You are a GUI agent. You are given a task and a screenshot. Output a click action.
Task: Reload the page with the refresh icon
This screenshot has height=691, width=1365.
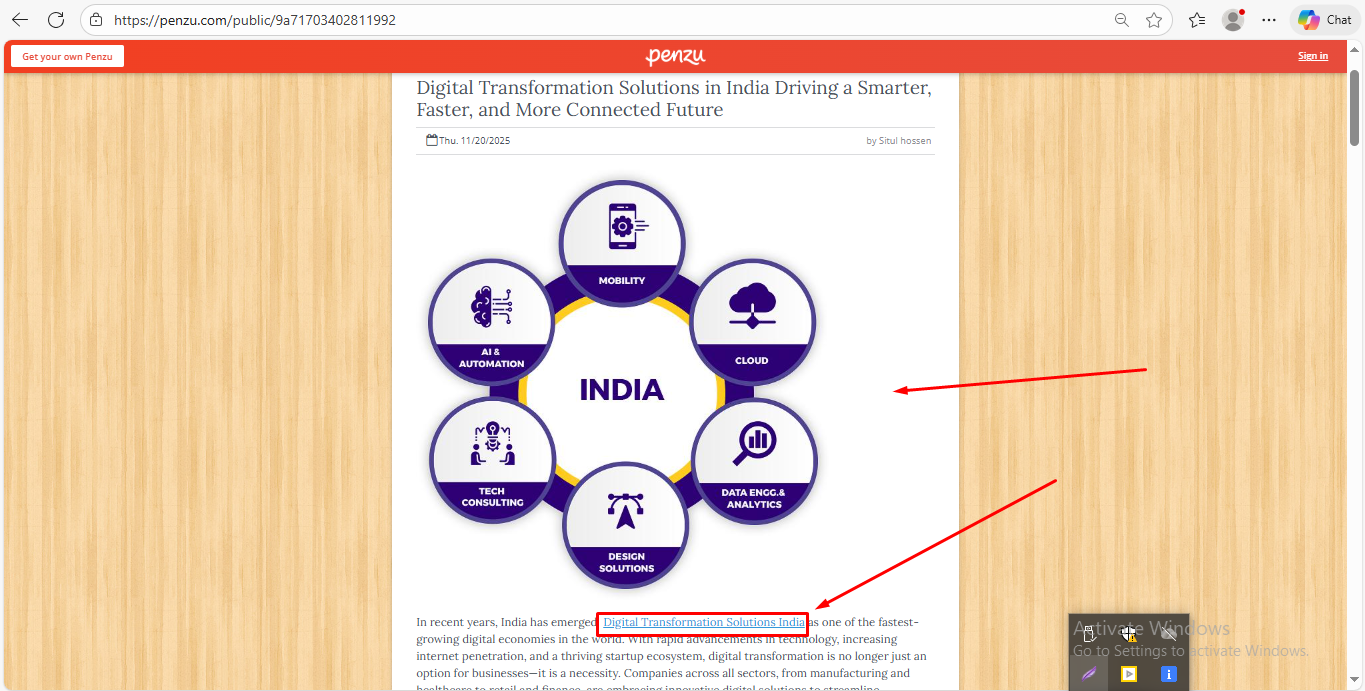[x=56, y=20]
